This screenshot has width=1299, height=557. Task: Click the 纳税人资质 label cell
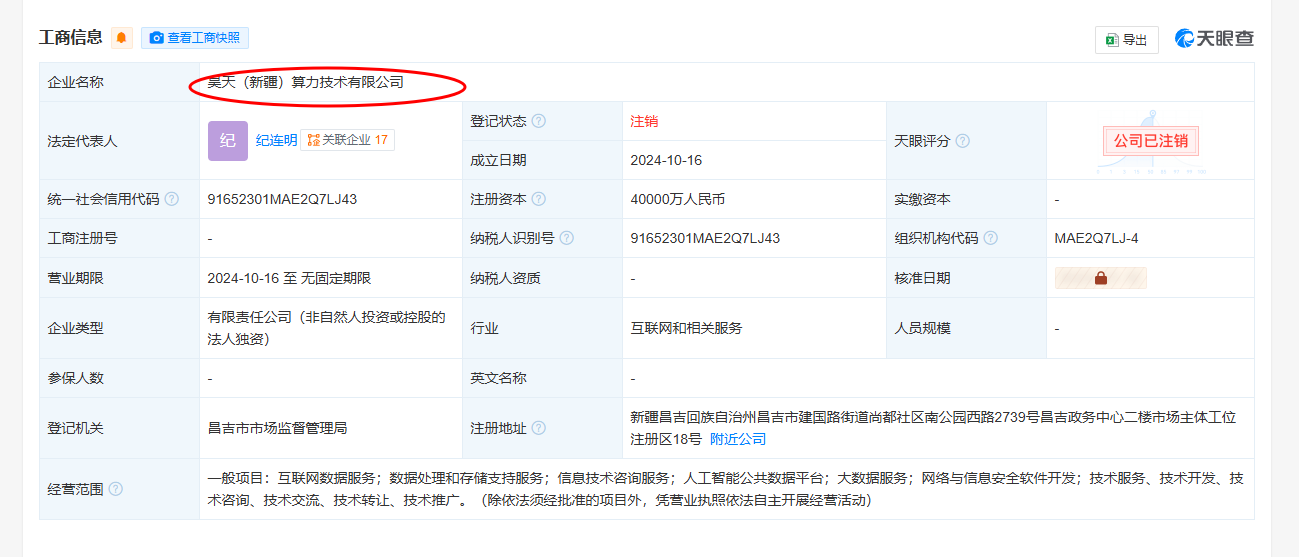[543, 278]
